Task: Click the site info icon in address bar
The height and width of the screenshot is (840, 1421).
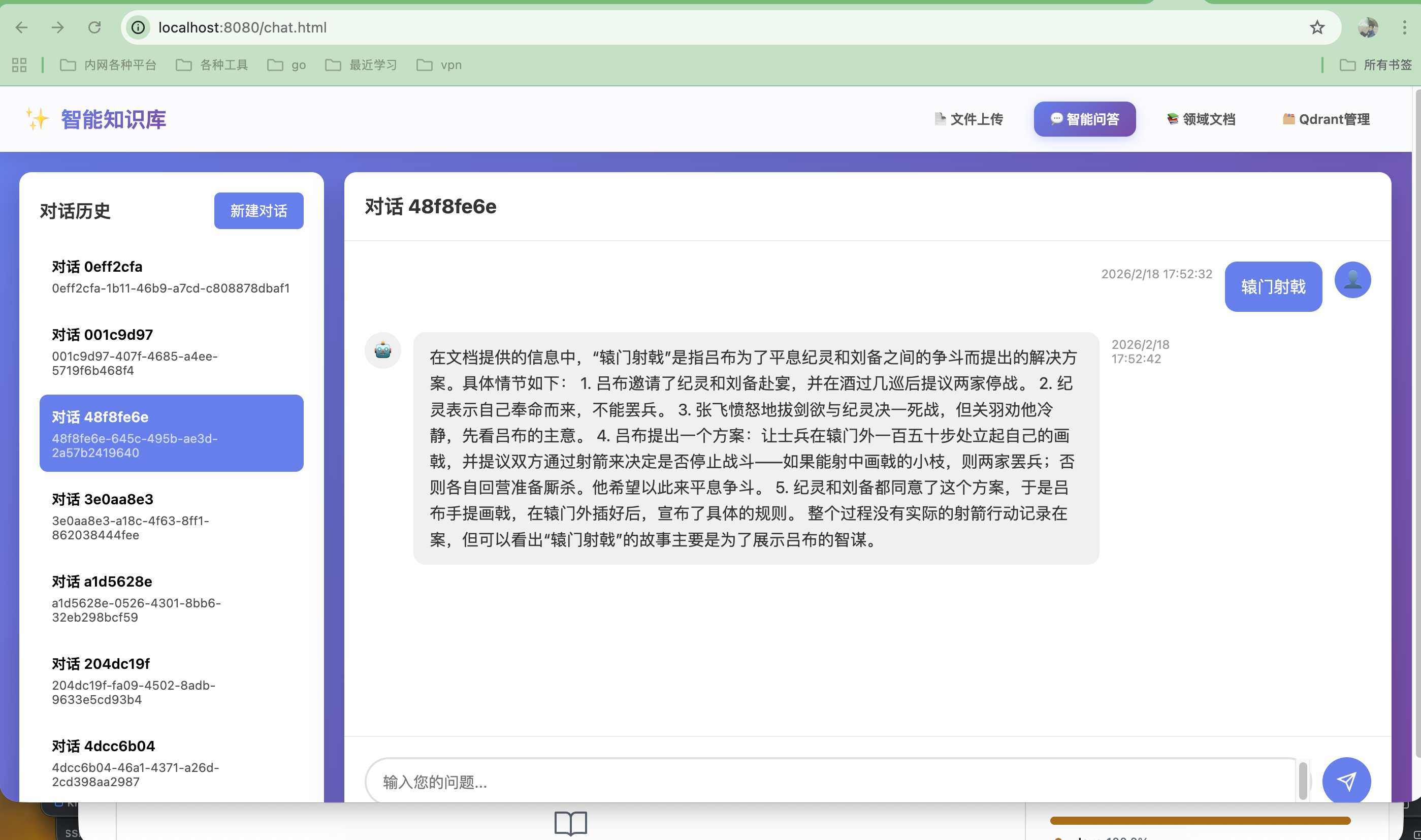Action: point(138,27)
